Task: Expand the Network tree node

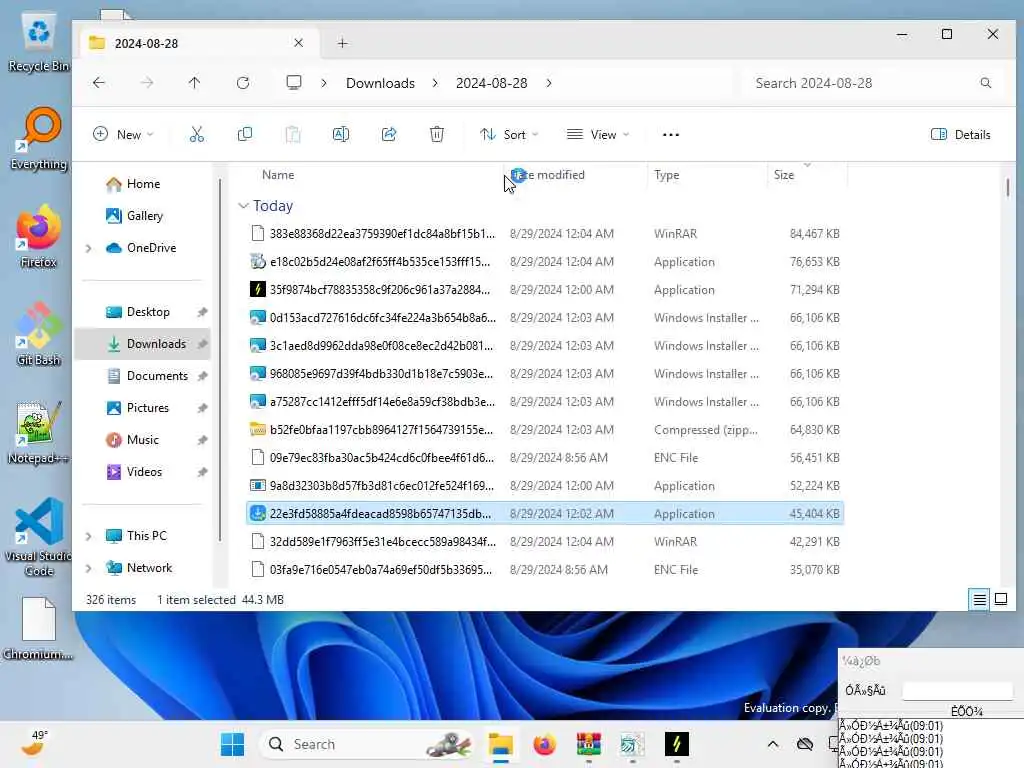Action: coord(89,568)
